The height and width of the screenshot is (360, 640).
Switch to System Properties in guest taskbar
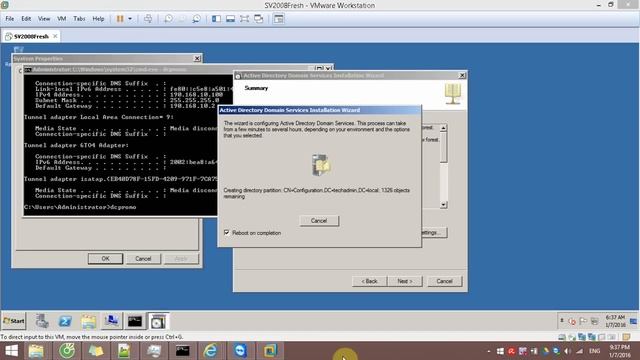111,321
